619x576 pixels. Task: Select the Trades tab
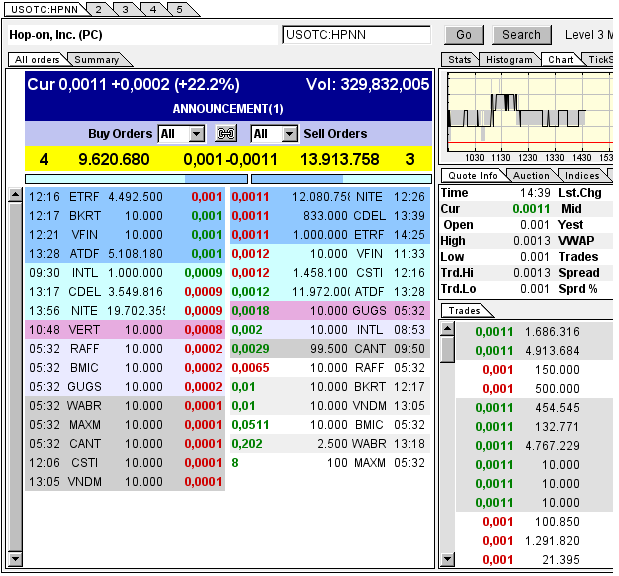click(x=464, y=311)
